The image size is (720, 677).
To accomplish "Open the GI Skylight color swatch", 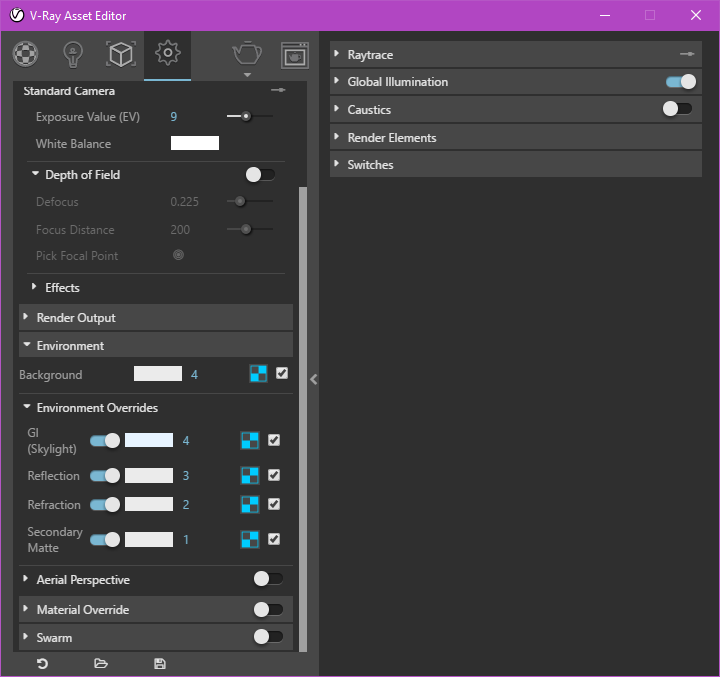I will coord(149,440).
